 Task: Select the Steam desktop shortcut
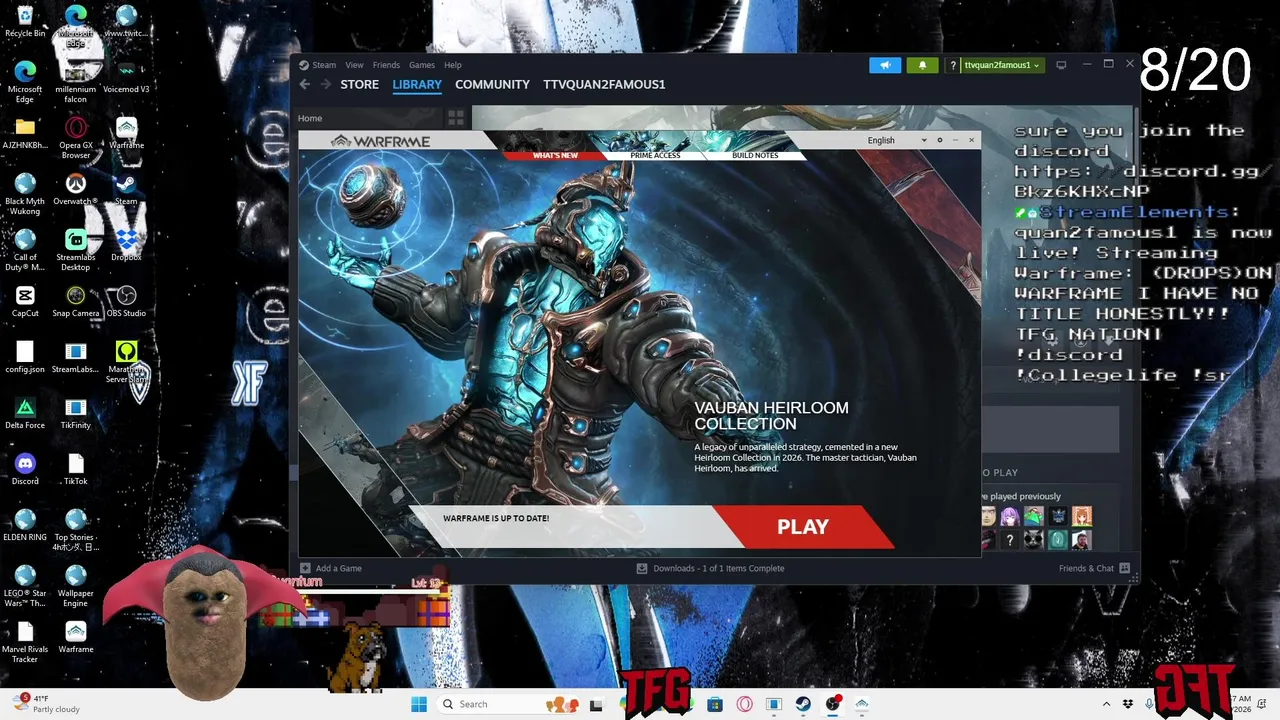click(126, 189)
